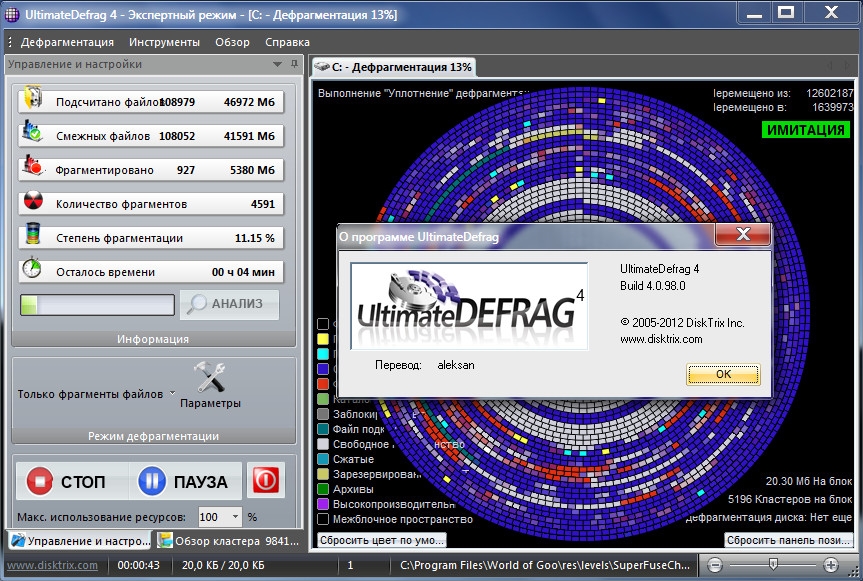Viewport: 863px width, 581px height.
Task: Click the Архивы green color swatch
Action: [323, 489]
